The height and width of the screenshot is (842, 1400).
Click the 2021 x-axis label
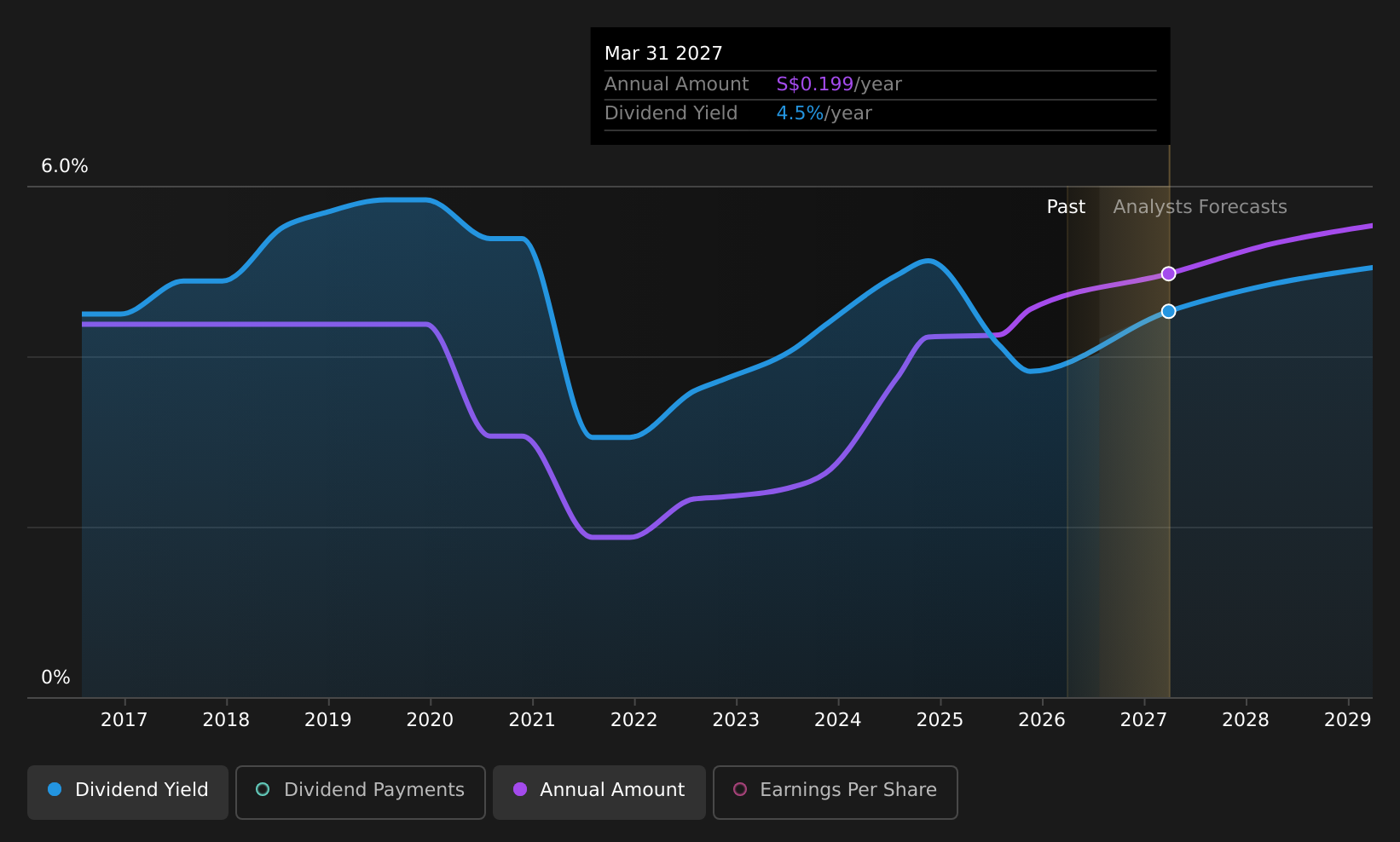pyautogui.click(x=532, y=720)
